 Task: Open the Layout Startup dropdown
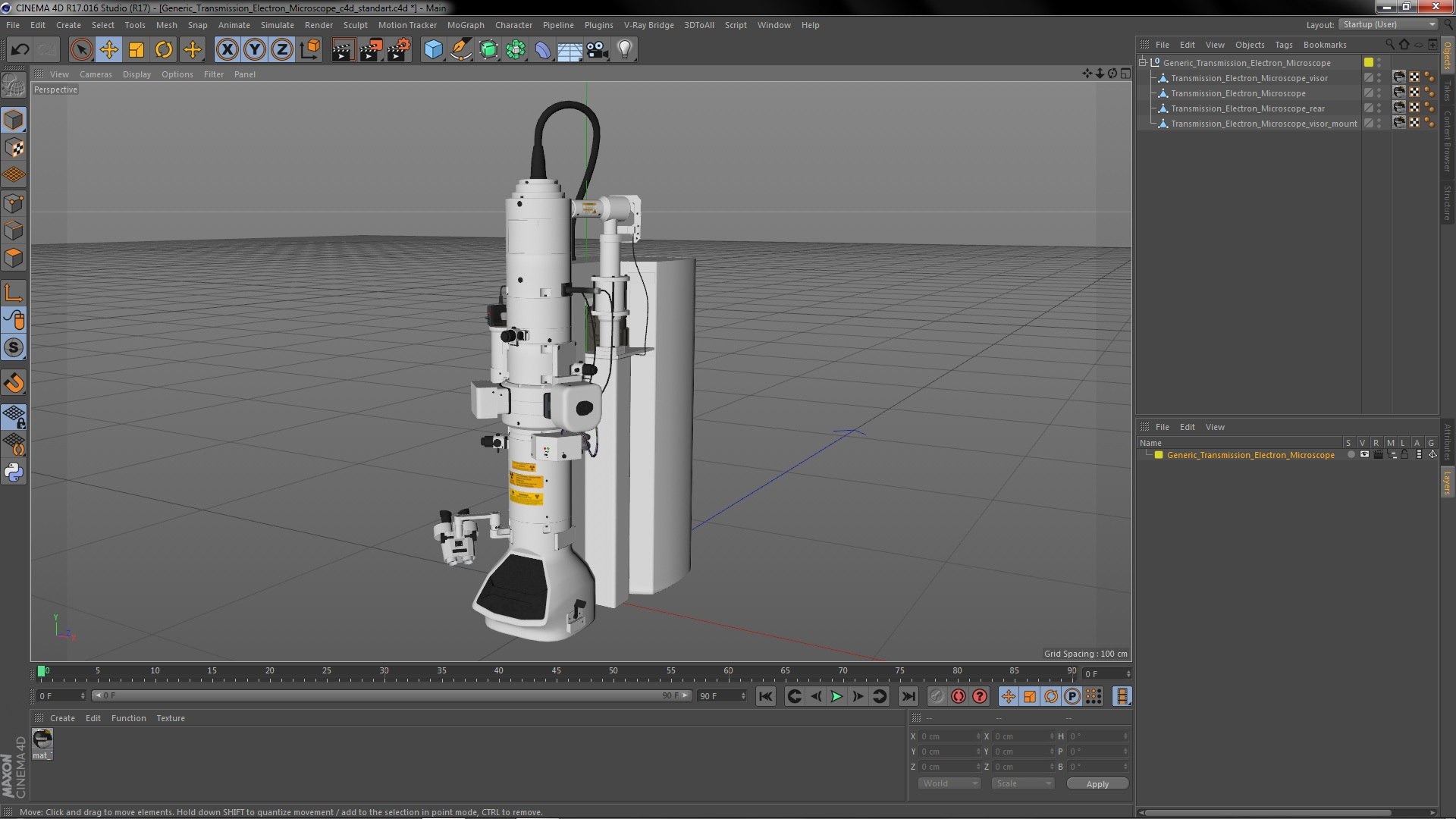click(1387, 24)
